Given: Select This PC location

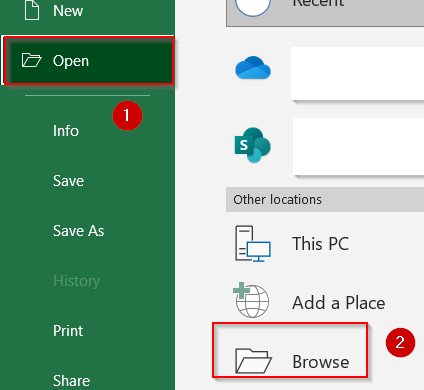Looking at the screenshot, I should coord(320,244).
